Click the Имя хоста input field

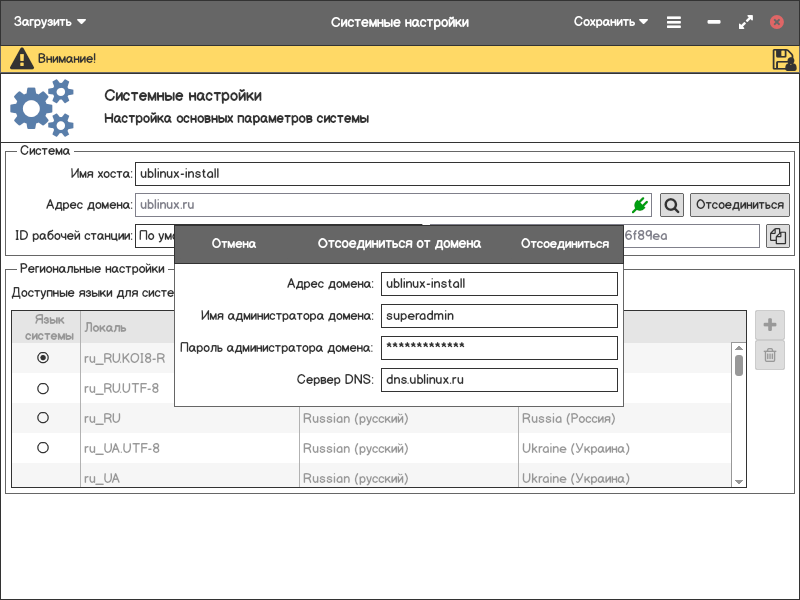point(460,174)
